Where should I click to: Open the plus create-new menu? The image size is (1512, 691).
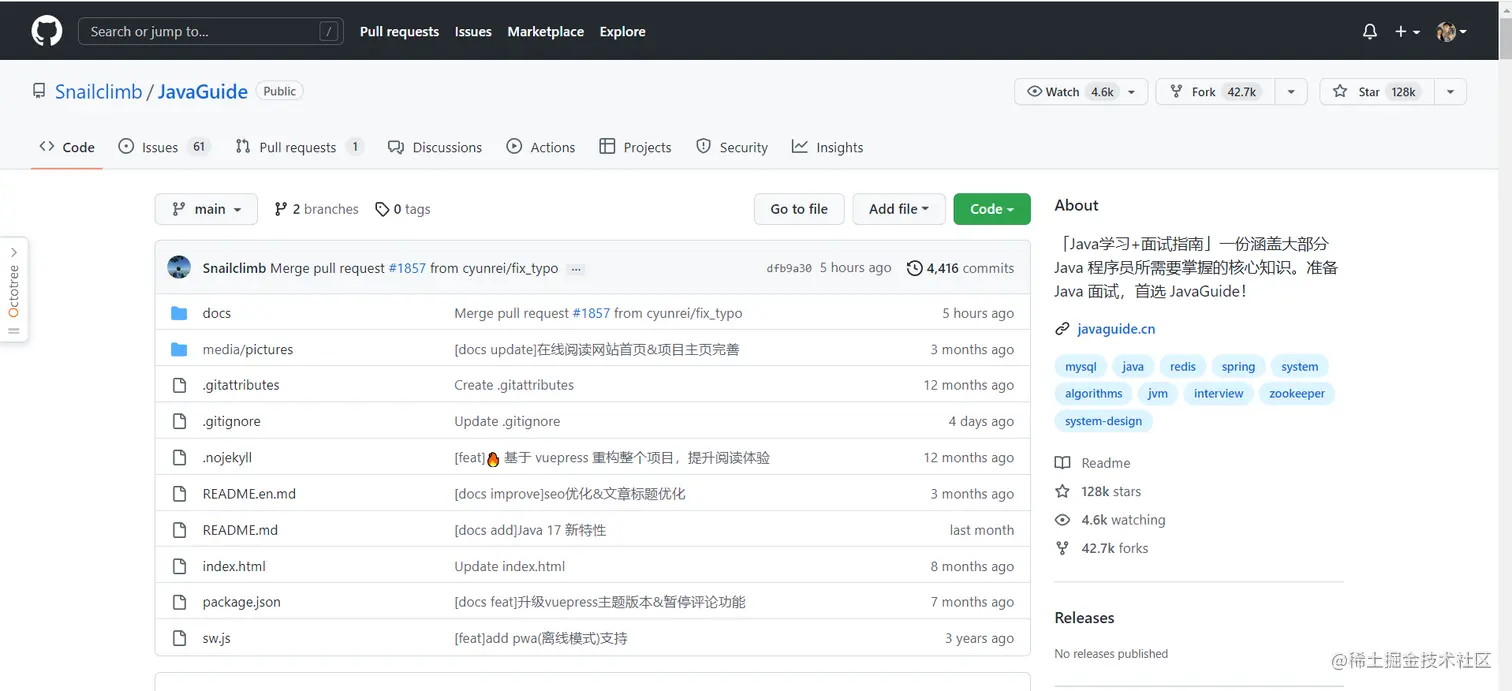click(x=1407, y=31)
